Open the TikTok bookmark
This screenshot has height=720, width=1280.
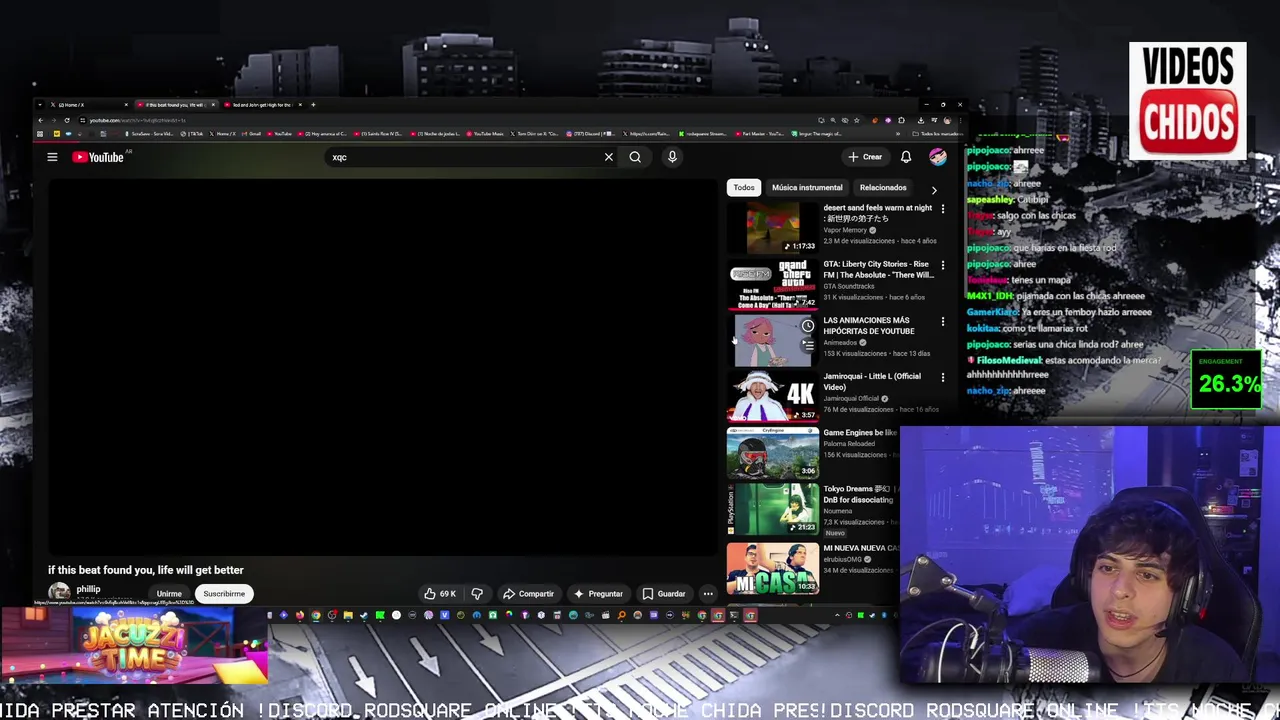click(191, 134)
